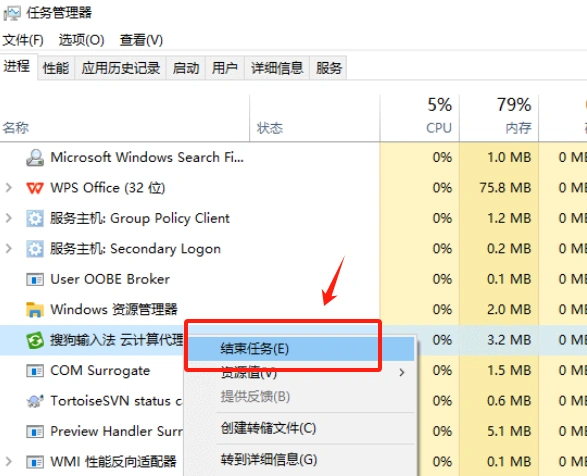The image size is (587, 476).
Task: Switch to the 性能 tab
Action: [56, 68]
